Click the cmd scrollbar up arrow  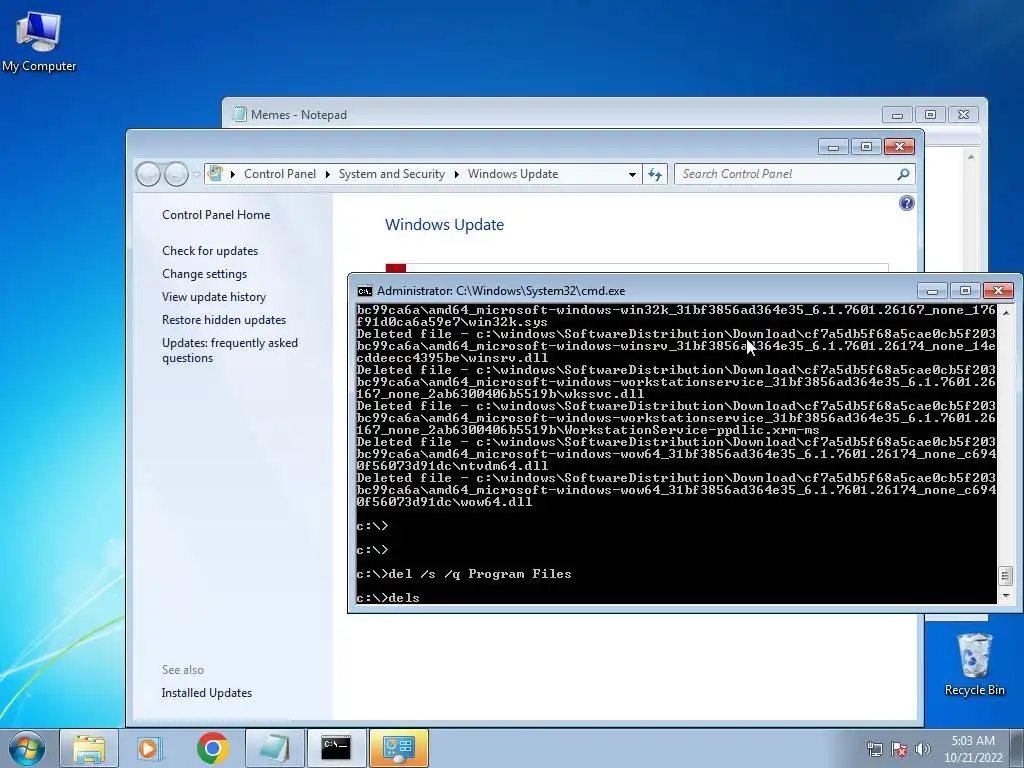[1006, 313]
